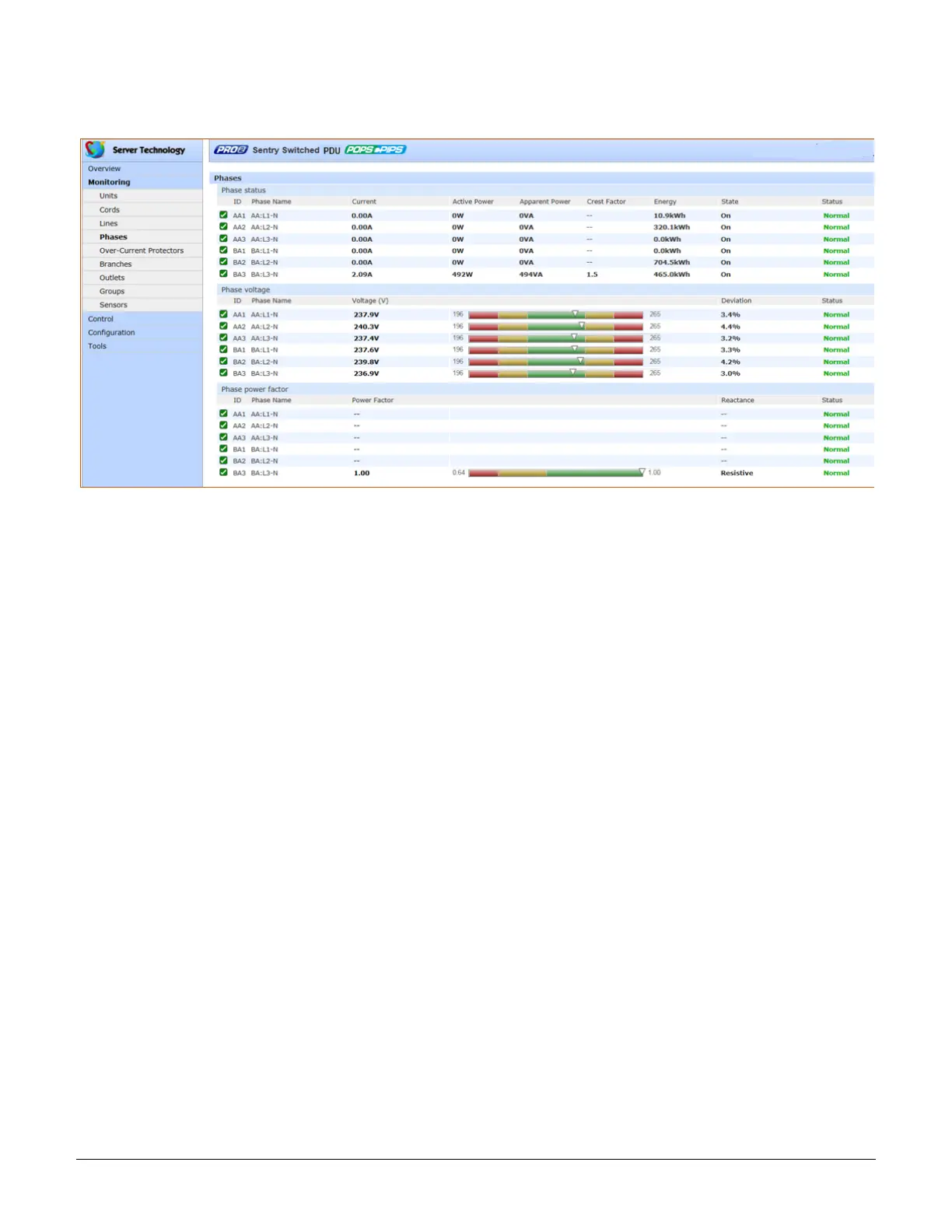952x1232 pixels.
Task: Click AA3 green check icon in Phase status
Action: (x=224, y=239)
